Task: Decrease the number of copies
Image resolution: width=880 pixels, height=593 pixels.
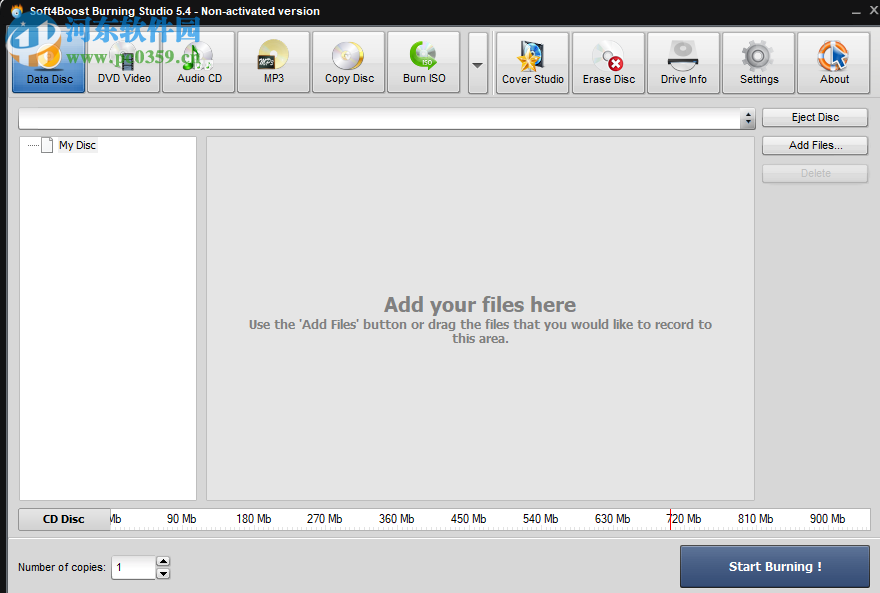Action: tap(163, 573)
